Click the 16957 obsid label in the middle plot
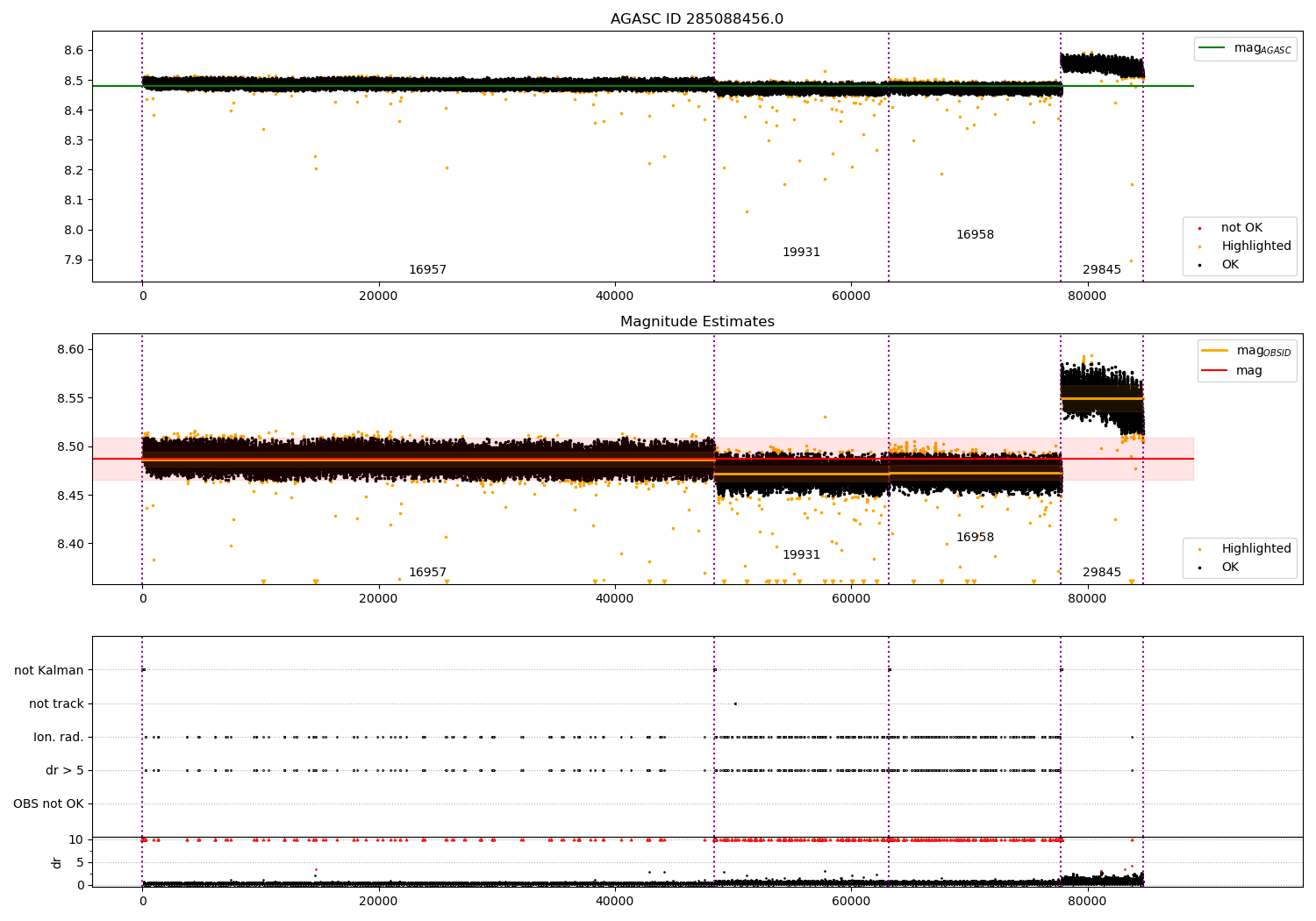 coord(427,573)
